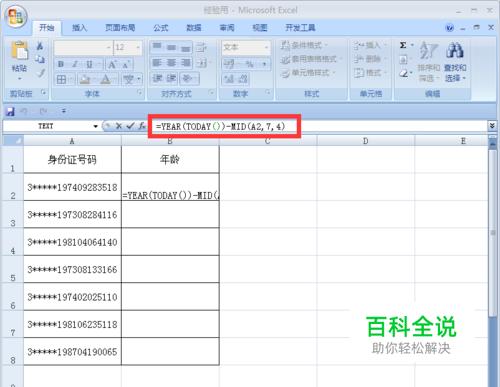This screenshot has width=500, height=387.
Task: Click the Clear eraser icon
Action: 403,73
